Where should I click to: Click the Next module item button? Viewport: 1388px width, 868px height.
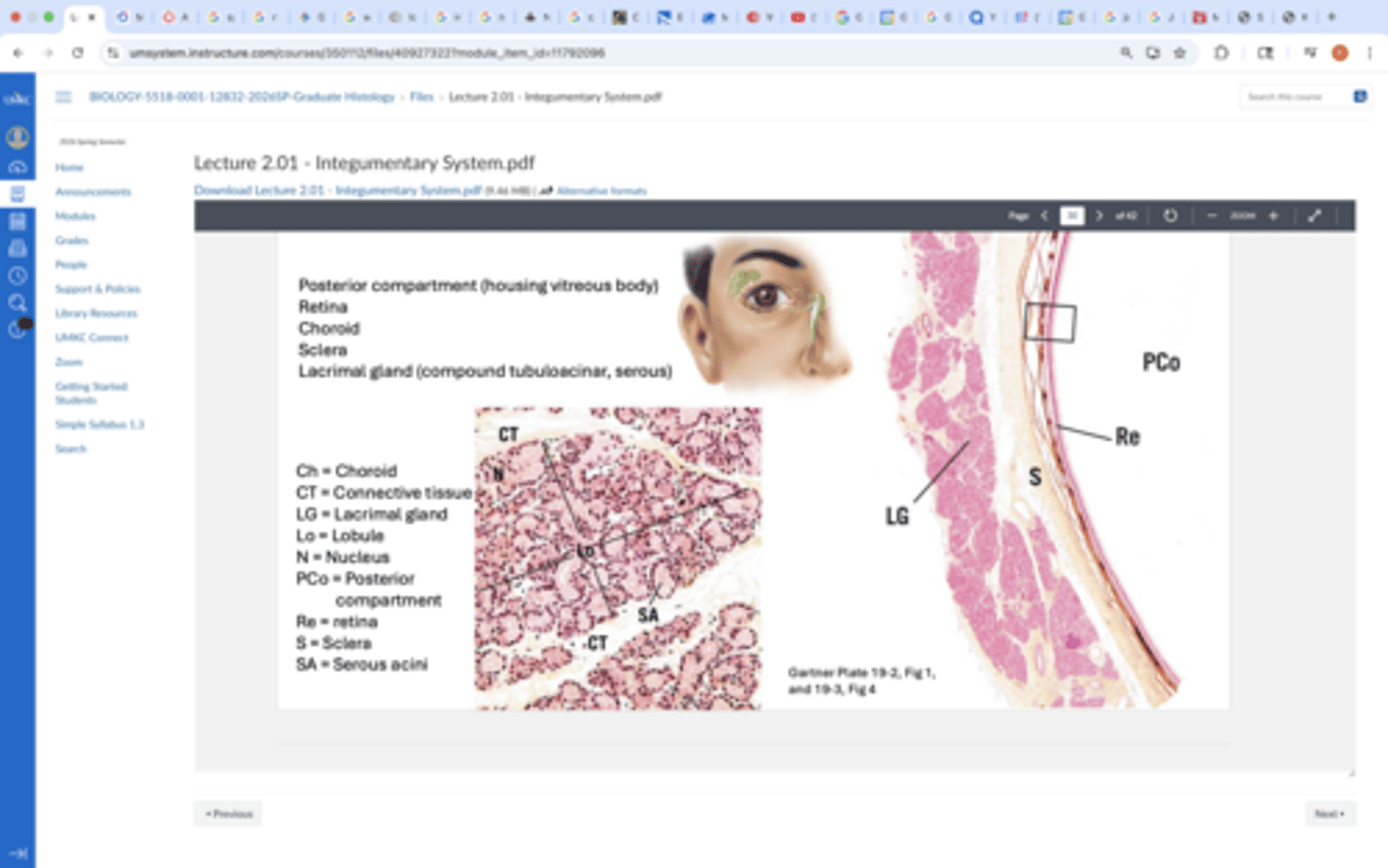pos(1330,814)
